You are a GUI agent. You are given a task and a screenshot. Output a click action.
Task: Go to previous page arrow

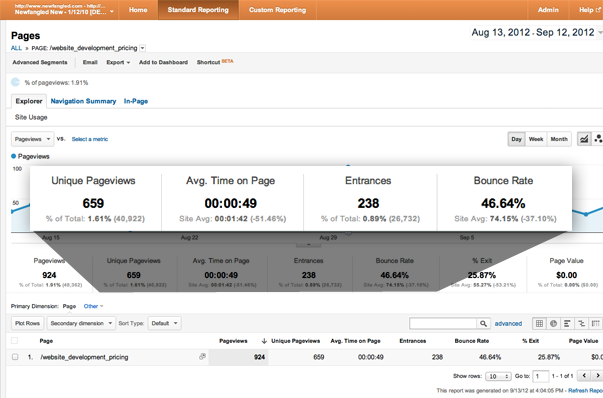[x=584, y=376]
